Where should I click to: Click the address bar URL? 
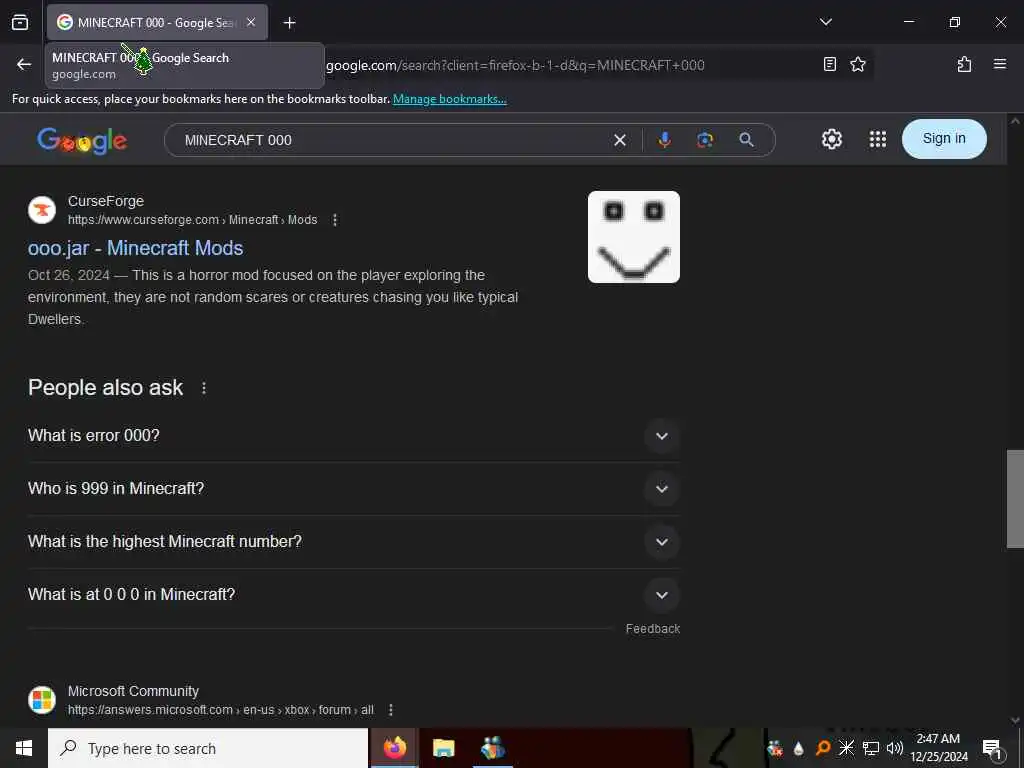(x=515, y=65)
